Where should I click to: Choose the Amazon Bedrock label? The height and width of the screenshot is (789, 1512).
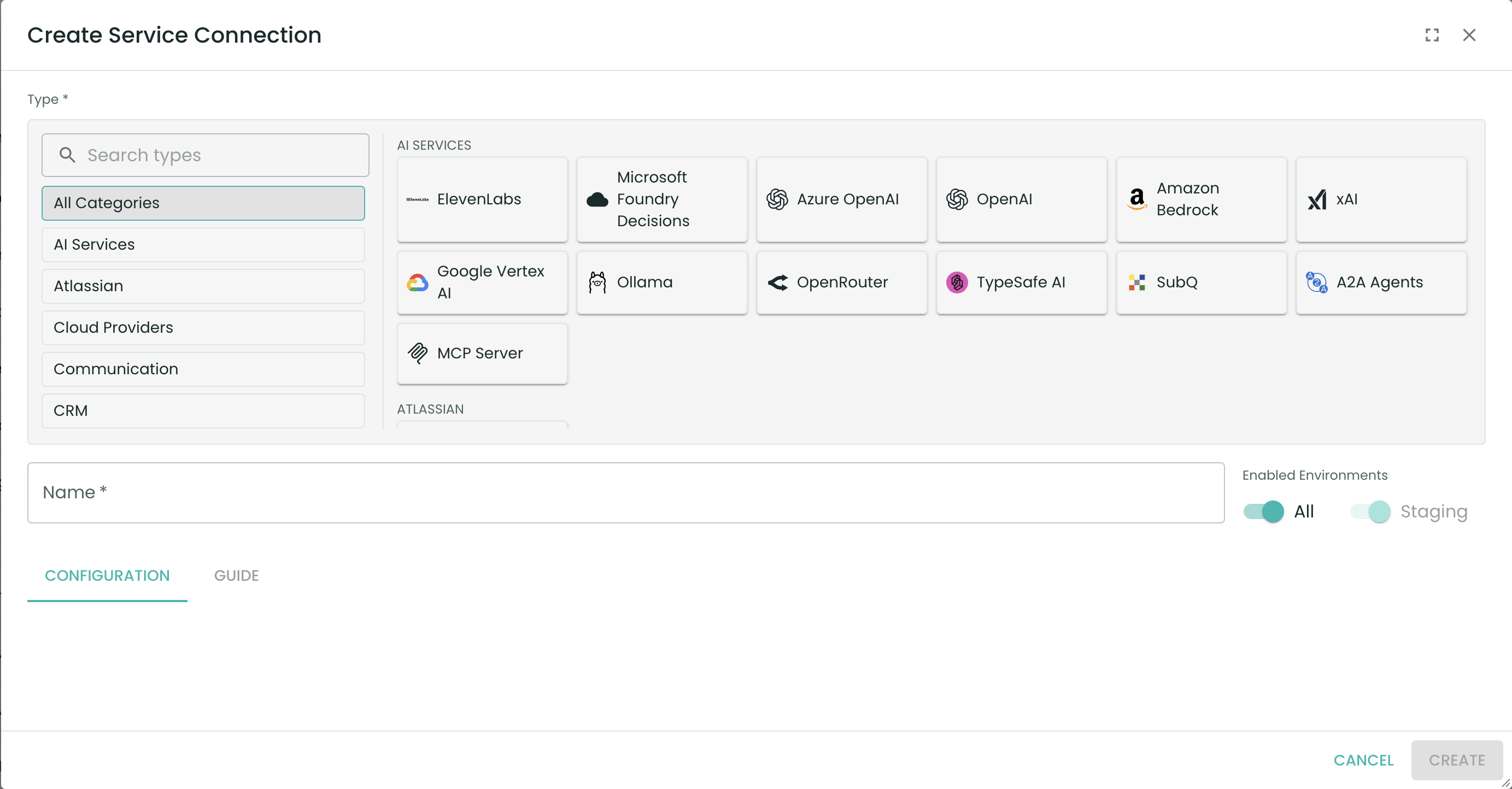point(1187,199)
